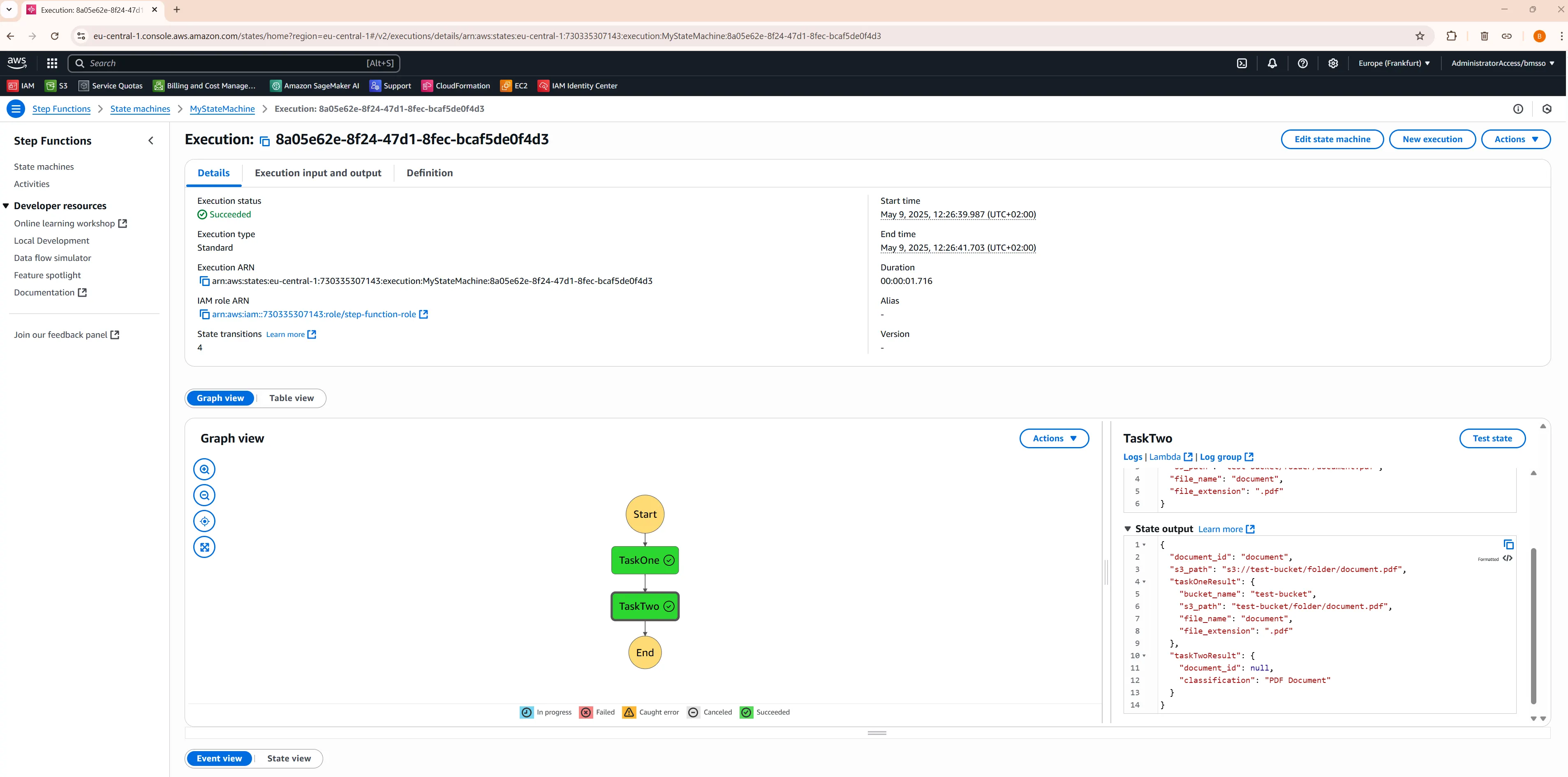Open the help question mark menu
The height and width of the screenshot is (777, 1568).
point(1302,63)
